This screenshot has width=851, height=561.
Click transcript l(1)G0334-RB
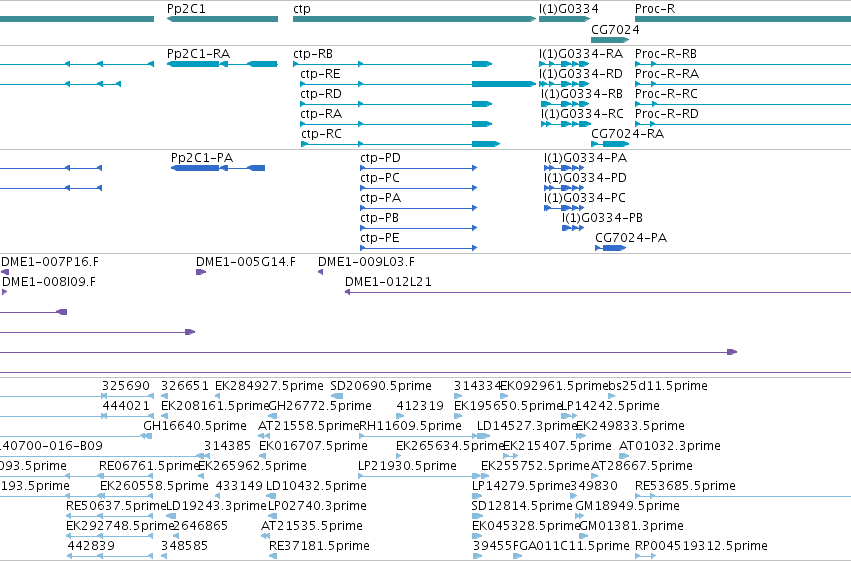pyautogui.click(x=582, y=94)
